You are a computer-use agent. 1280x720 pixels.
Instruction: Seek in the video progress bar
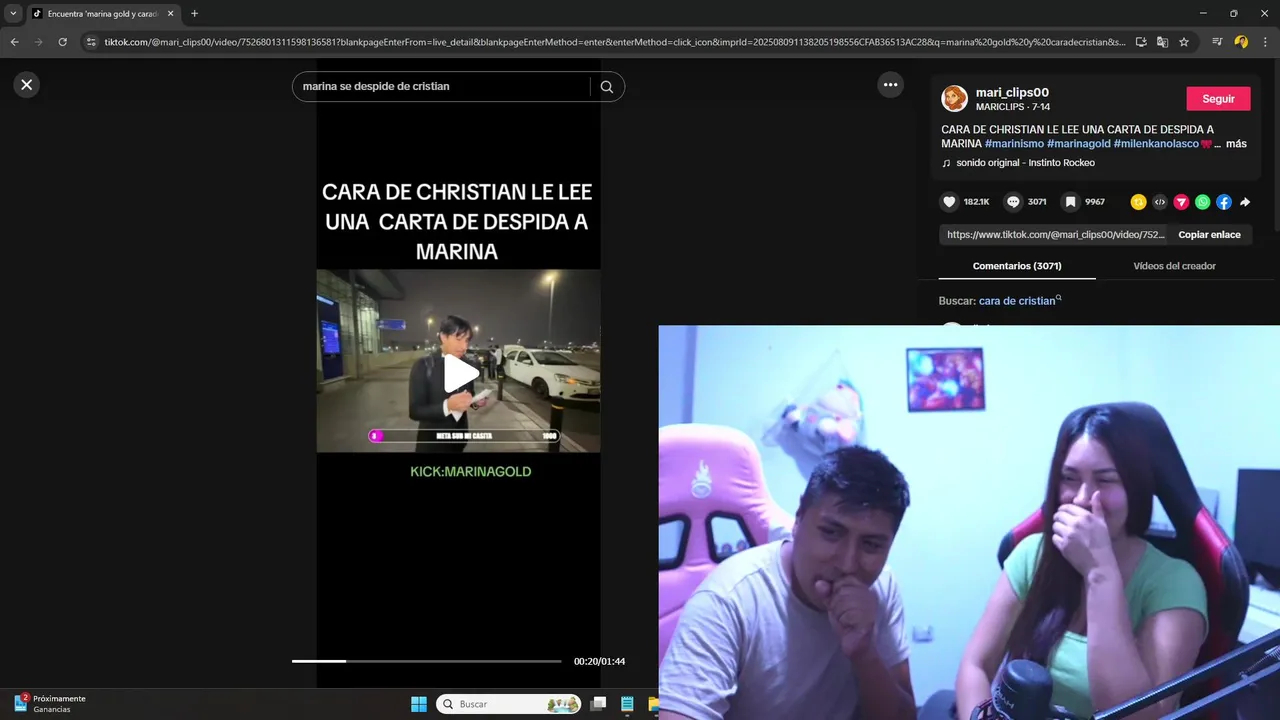427,661
